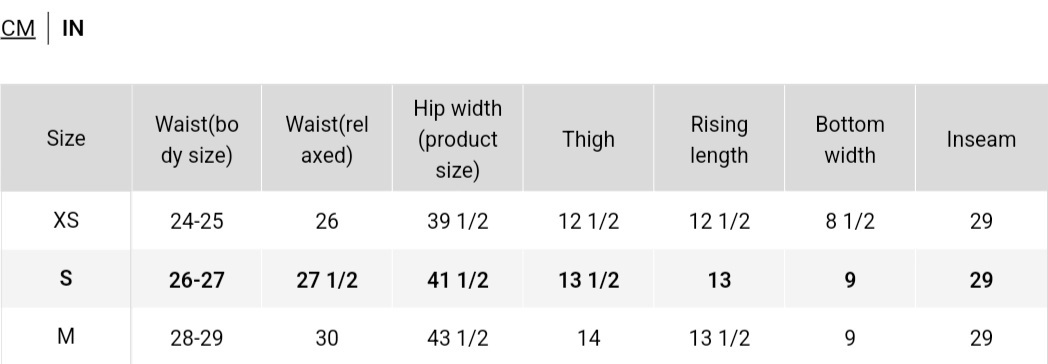Click the 39 1/2 hip width cell
Screen dimensions: 1048x364
458,221
